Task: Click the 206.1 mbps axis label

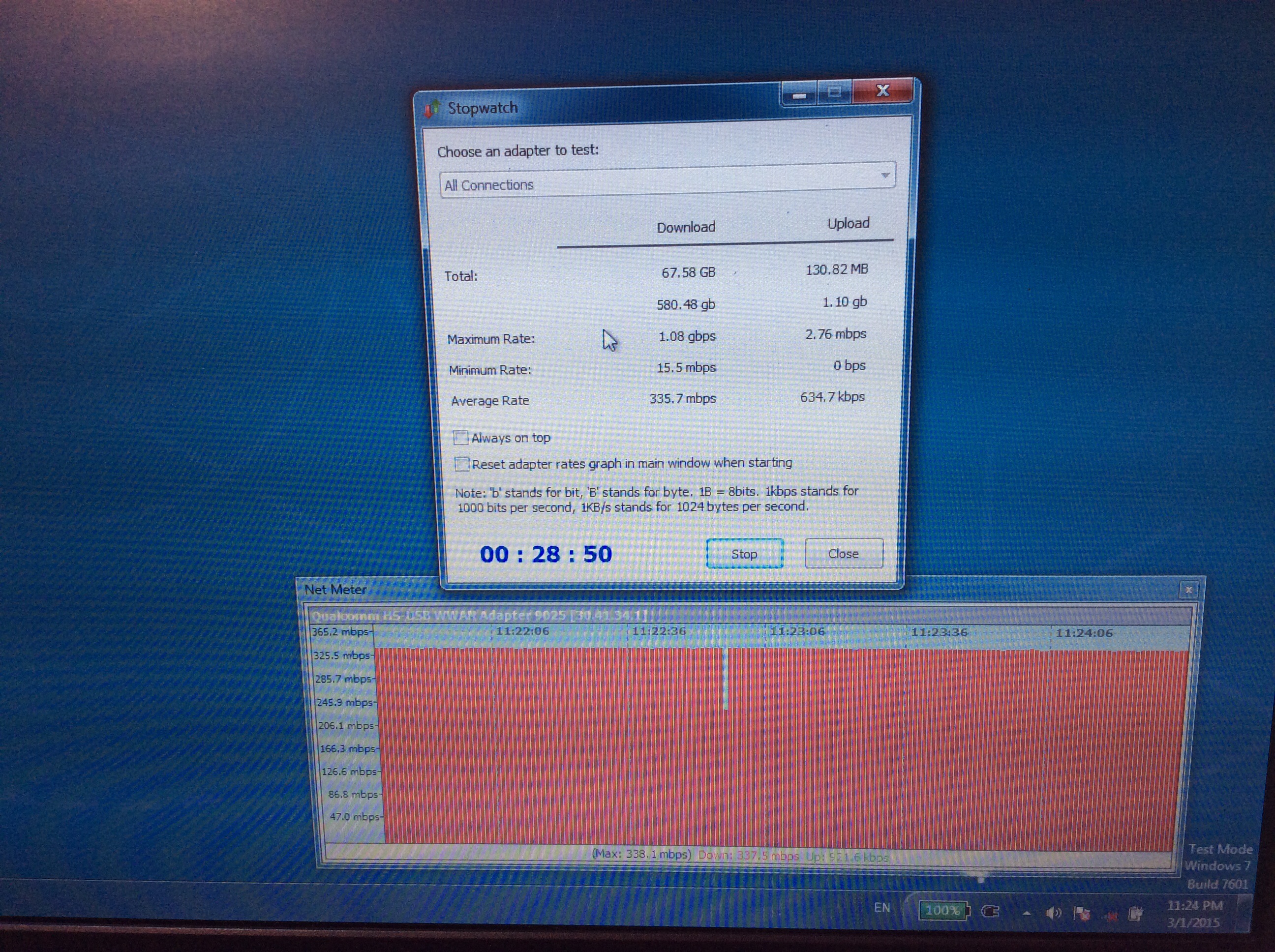Action: (346, 725)
